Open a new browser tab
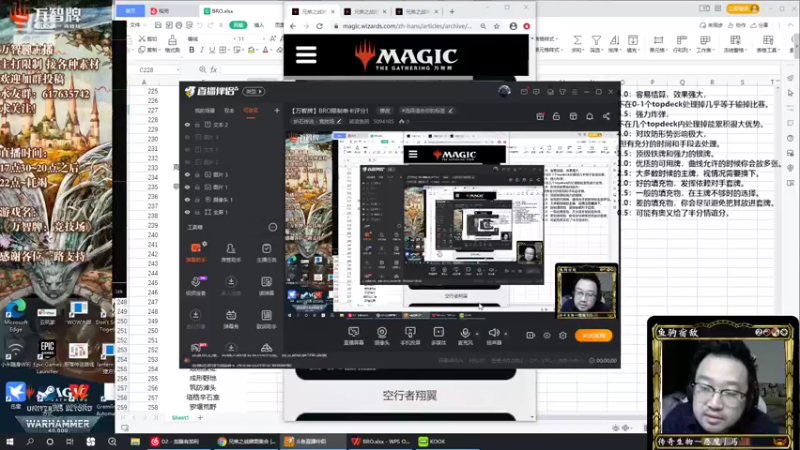The height and width of the screenshot is (450, 800). pos(452,11)
